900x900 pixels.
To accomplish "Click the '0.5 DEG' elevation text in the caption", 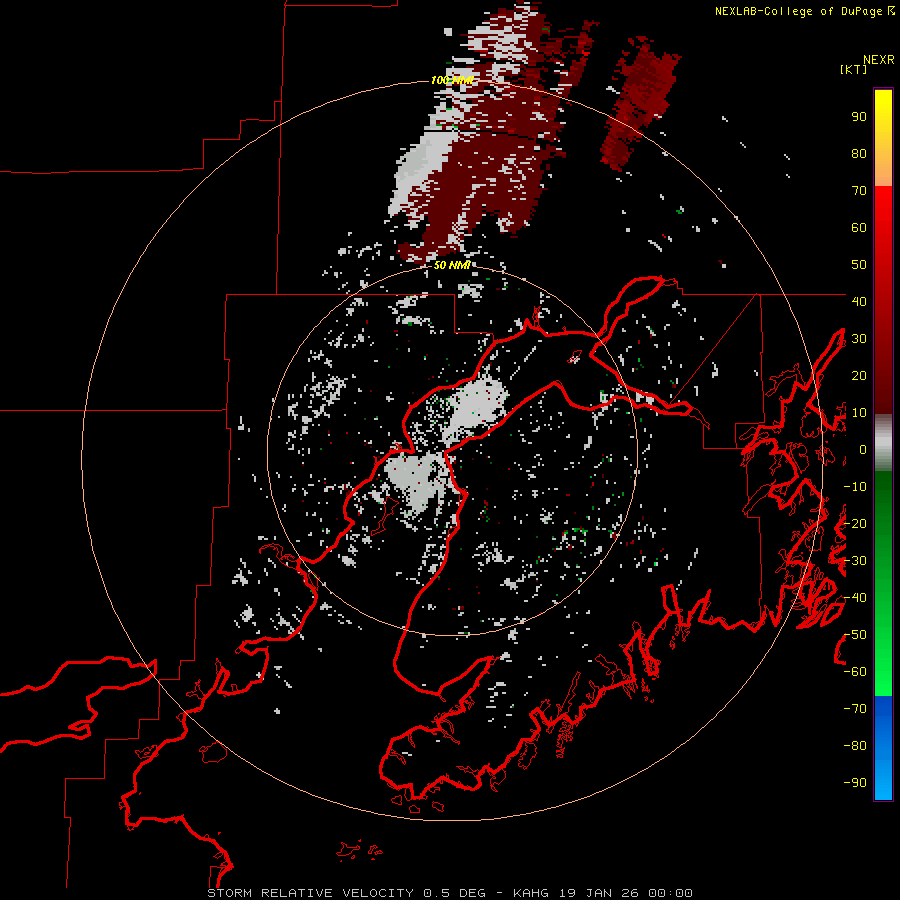I will [455, 893].
